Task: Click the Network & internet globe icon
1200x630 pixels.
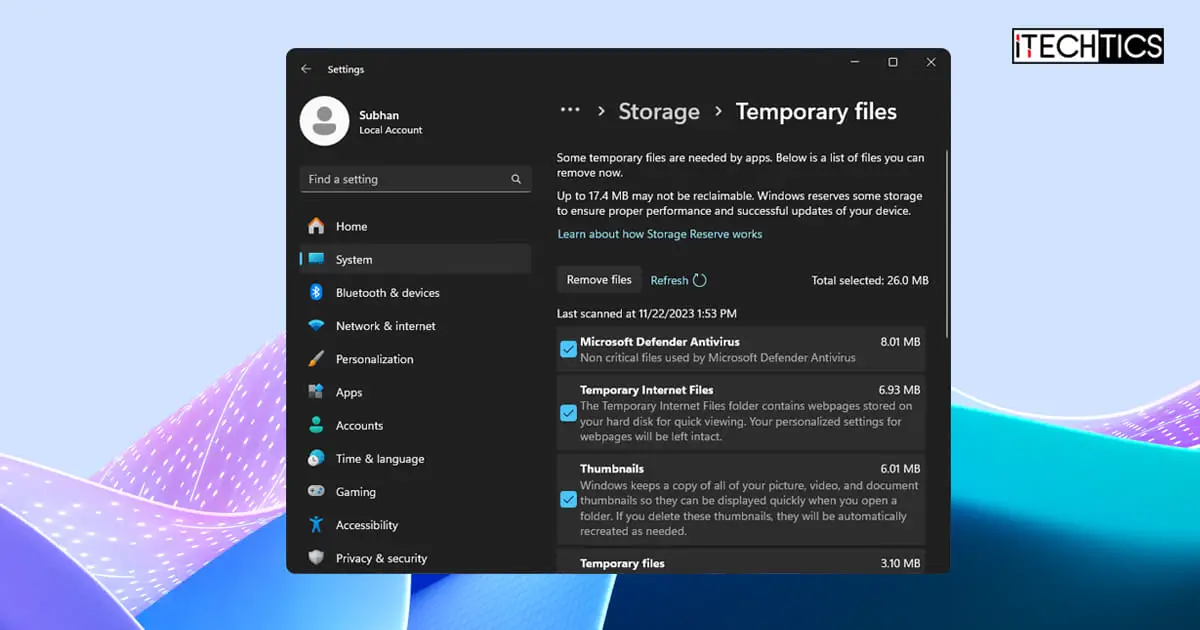Action: click(x=316, y=325)
